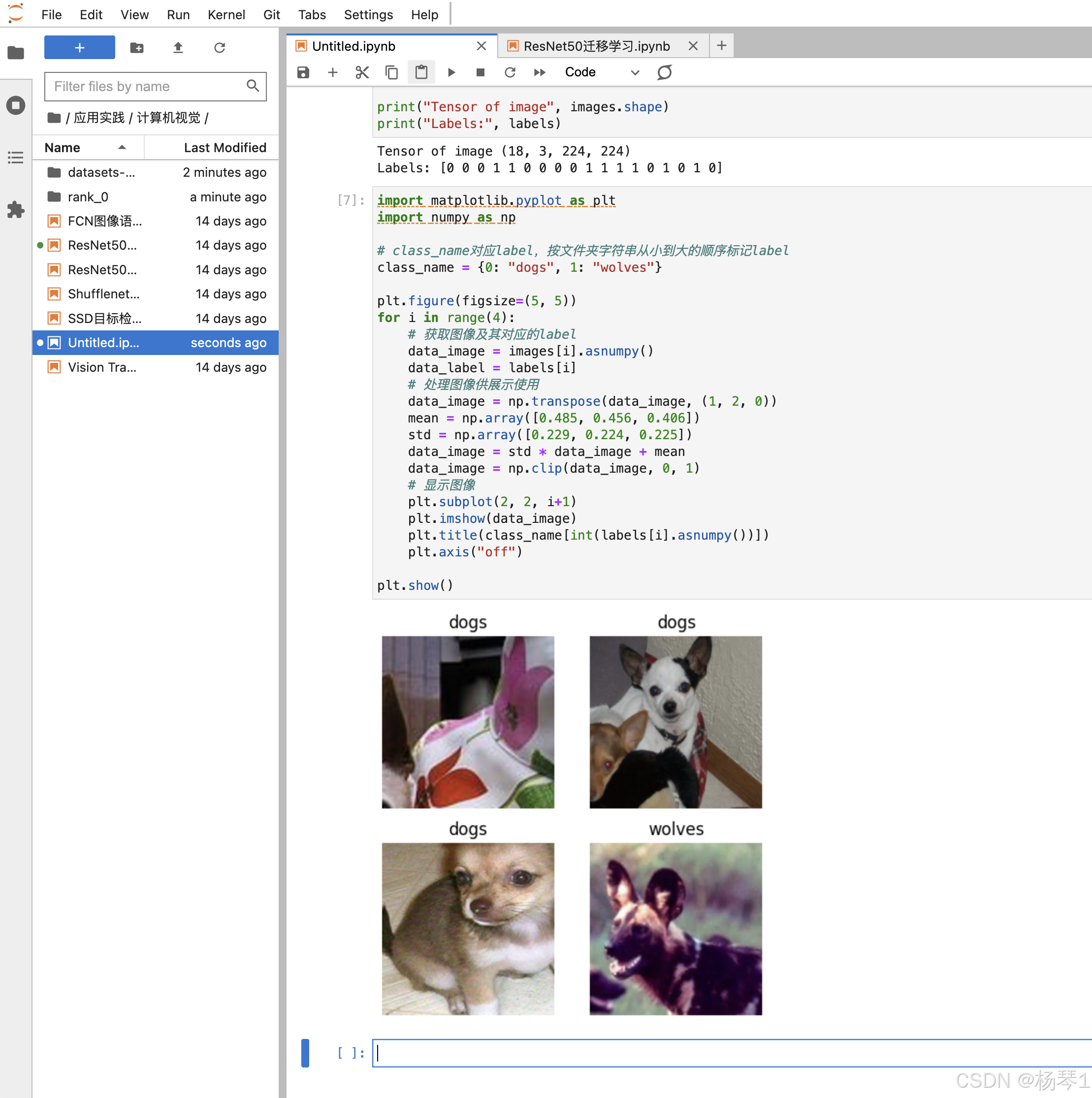Click the first dogs image thumbnail
The height and width of the screenshot is (1098, 1092).
tap(468, 722)
